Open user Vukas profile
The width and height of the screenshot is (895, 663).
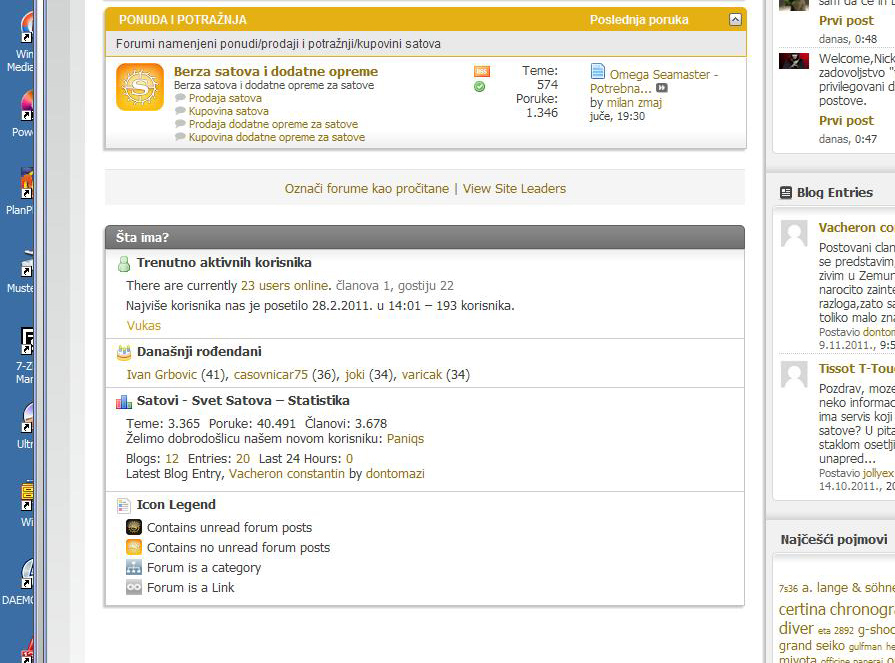point(143,325)
